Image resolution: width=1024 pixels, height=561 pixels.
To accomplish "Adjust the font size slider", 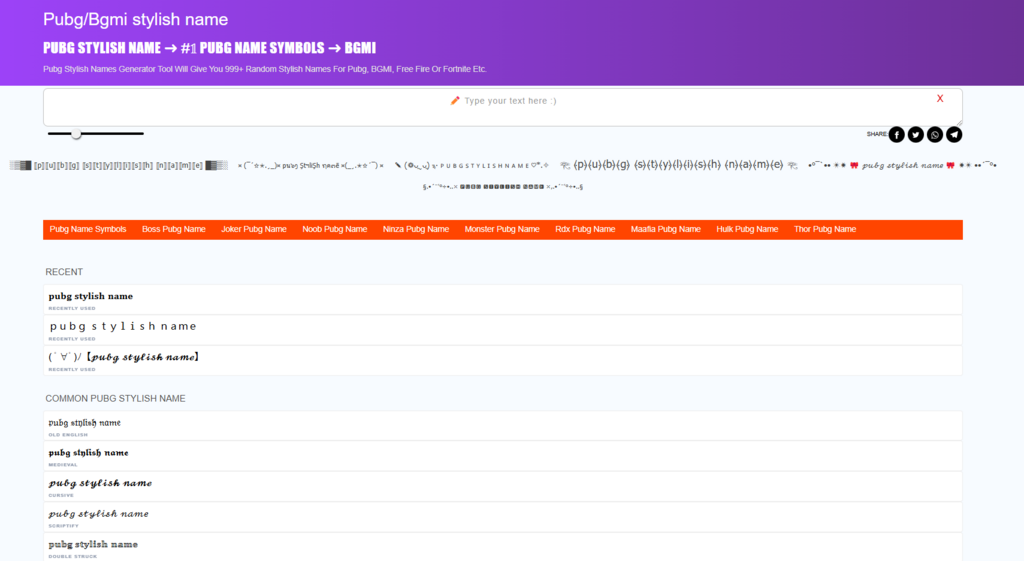I will coord(76,134).
